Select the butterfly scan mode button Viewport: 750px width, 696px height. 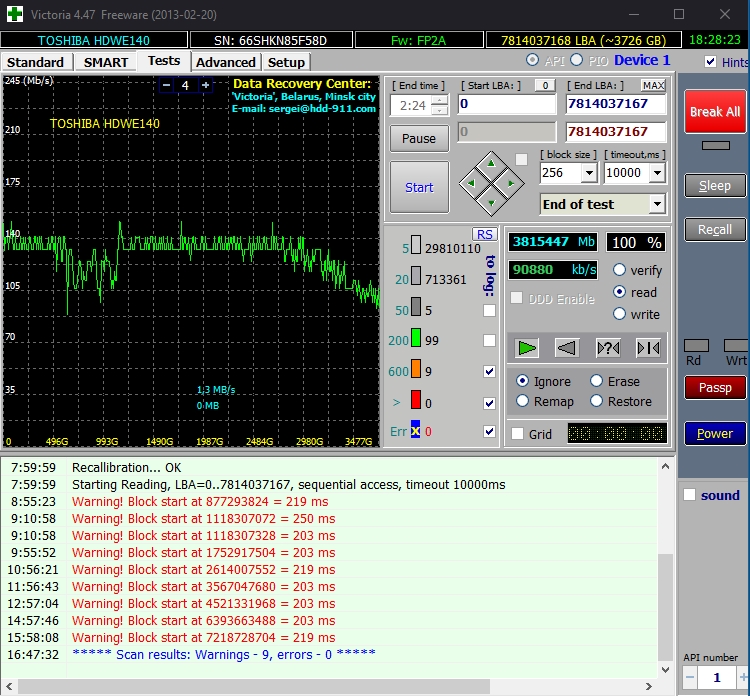pyautogui.click(x=649, y=348)
